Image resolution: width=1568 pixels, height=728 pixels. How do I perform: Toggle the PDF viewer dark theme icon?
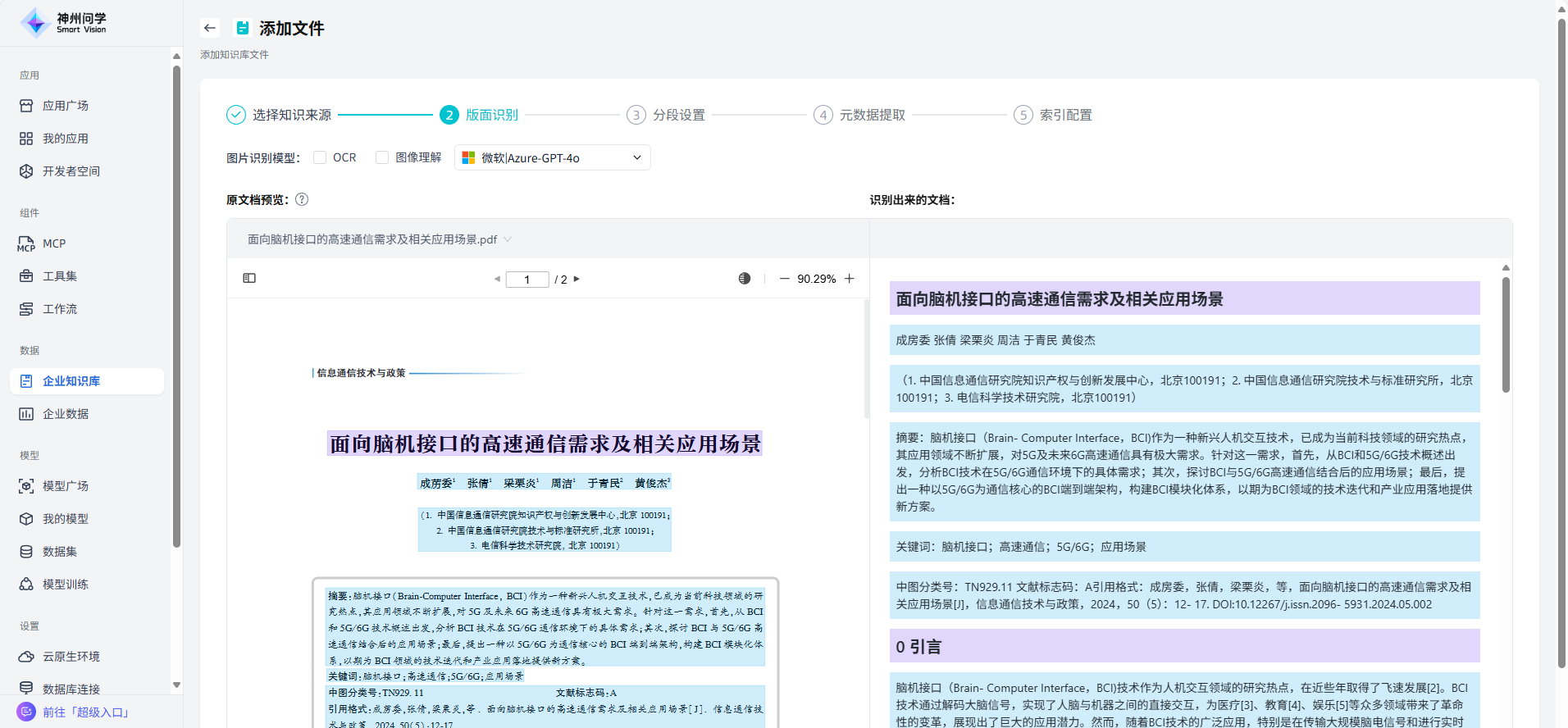[744, 279]
